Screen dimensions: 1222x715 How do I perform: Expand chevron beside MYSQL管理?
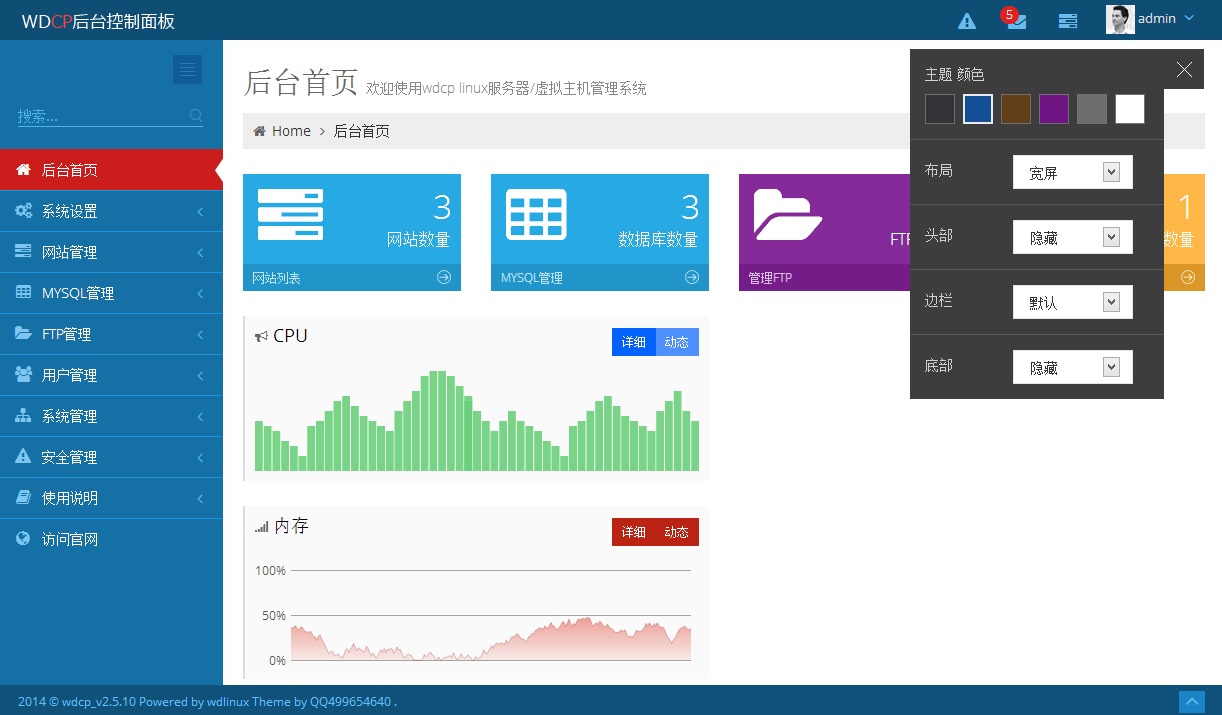pos(200,294)
